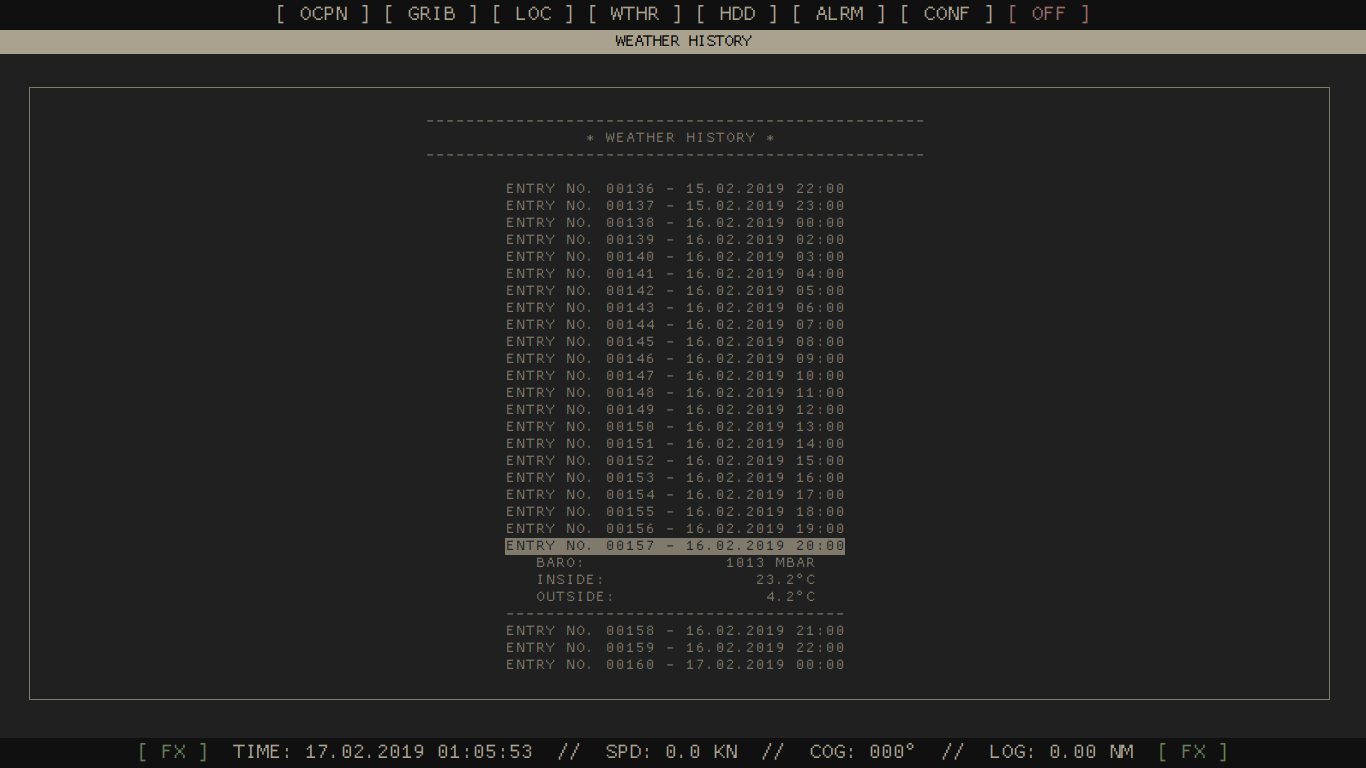Click the SPD 0.0 KN status value
The image size is (1366, 768).
[x=672, y=751]
